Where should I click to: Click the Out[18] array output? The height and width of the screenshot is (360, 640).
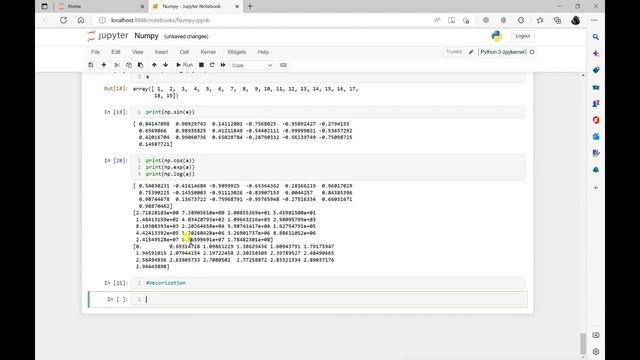tap(246, 92)
